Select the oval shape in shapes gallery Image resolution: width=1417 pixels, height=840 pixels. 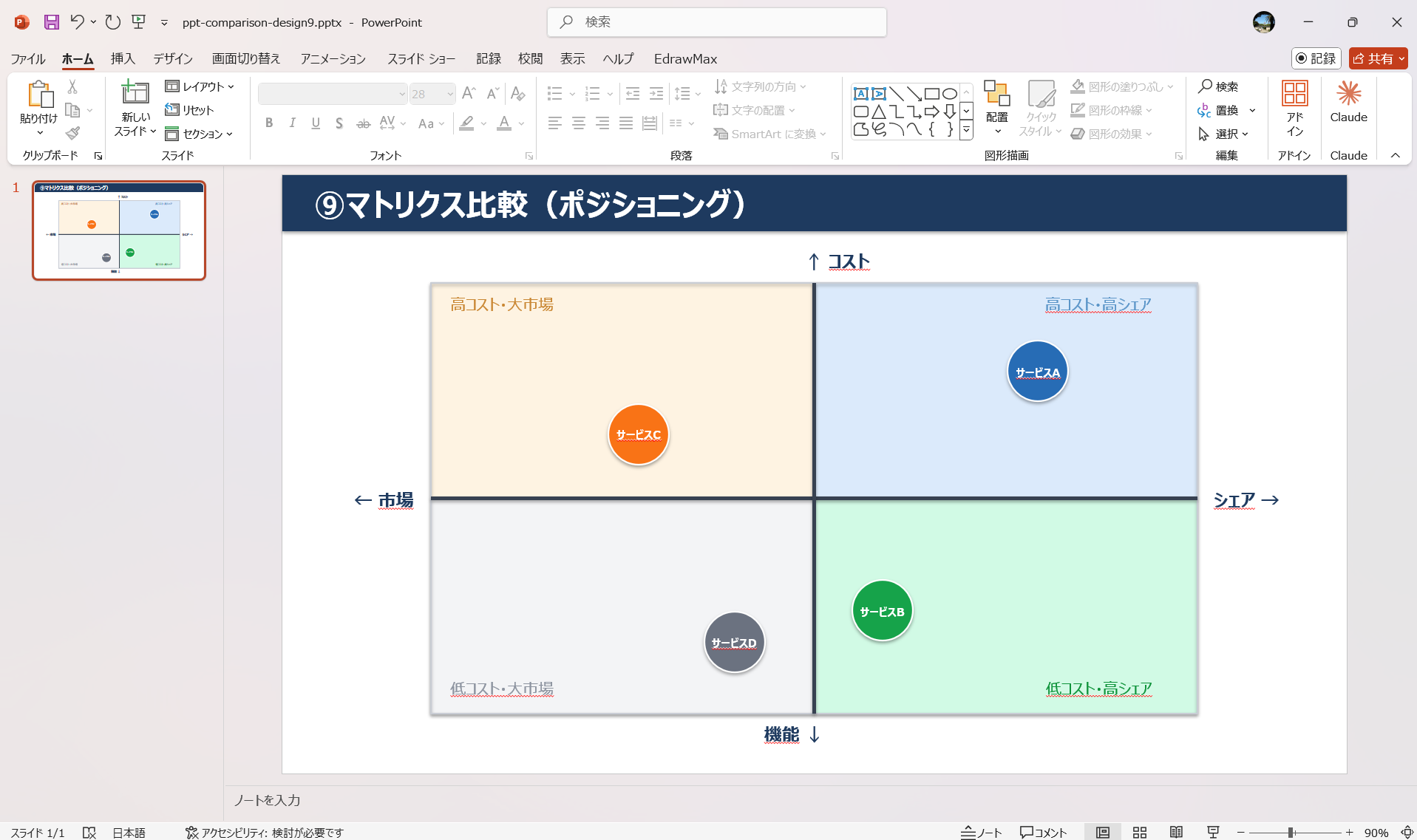point(950,93)
